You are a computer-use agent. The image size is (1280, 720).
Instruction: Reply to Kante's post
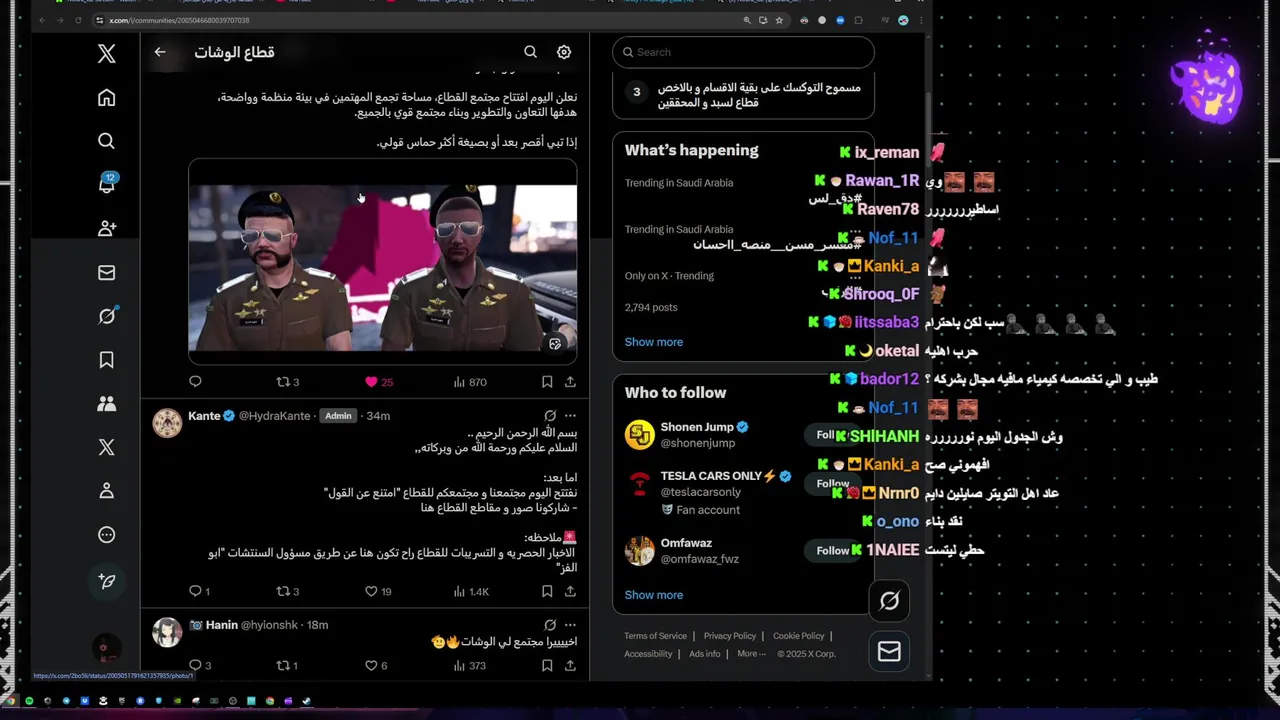(199, 592)
